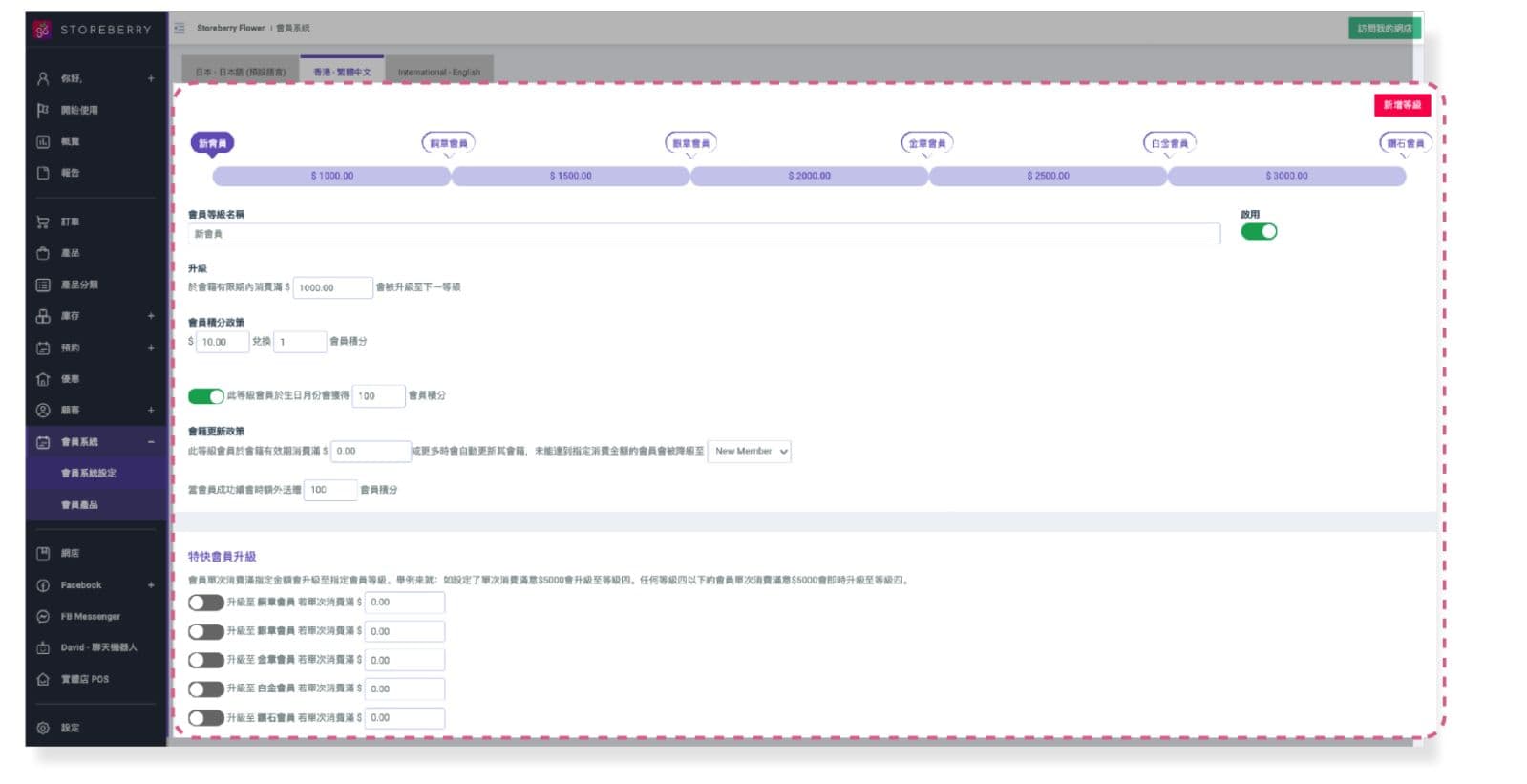Click the birthday points field showing 100
Screen dimensions: 1527x784
379,395
